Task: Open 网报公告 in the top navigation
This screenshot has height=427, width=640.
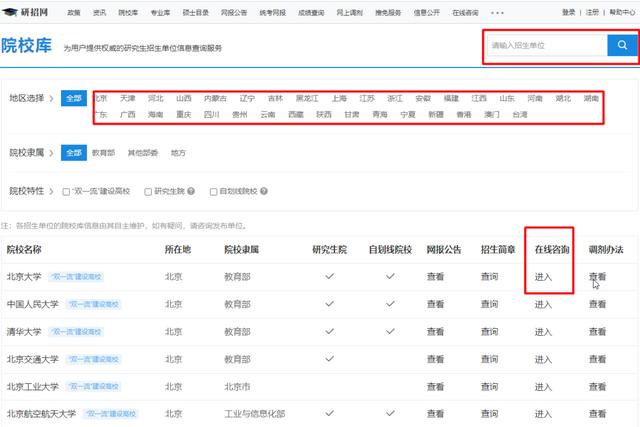Action: tap(234, 13)
